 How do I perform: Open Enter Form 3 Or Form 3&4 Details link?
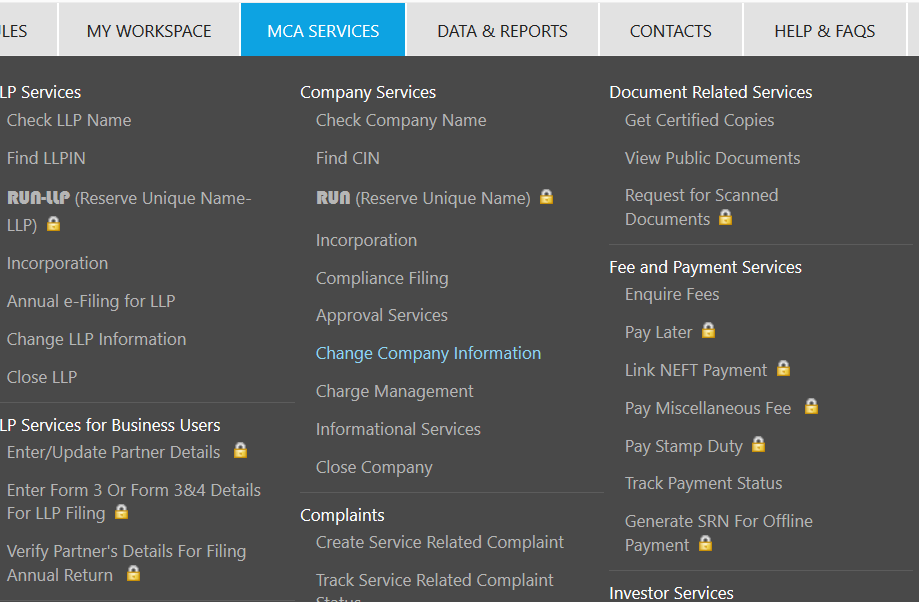[x=134, y=502]
